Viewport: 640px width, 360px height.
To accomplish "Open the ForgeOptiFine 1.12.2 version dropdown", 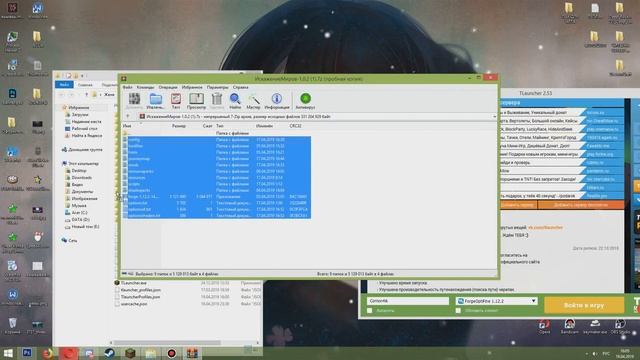I will [x=496, y=301].
